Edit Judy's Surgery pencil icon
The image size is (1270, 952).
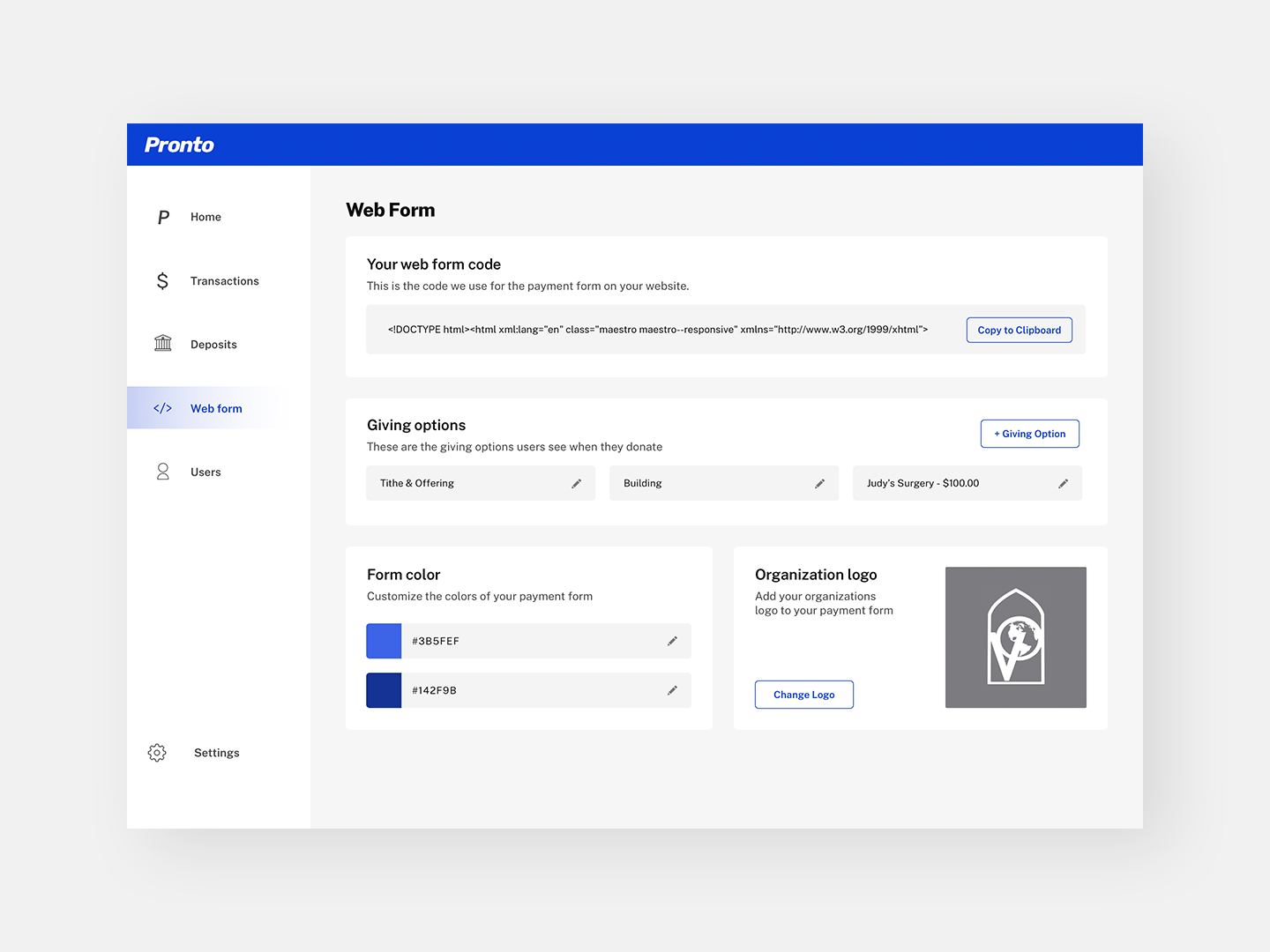[1064, 483]
